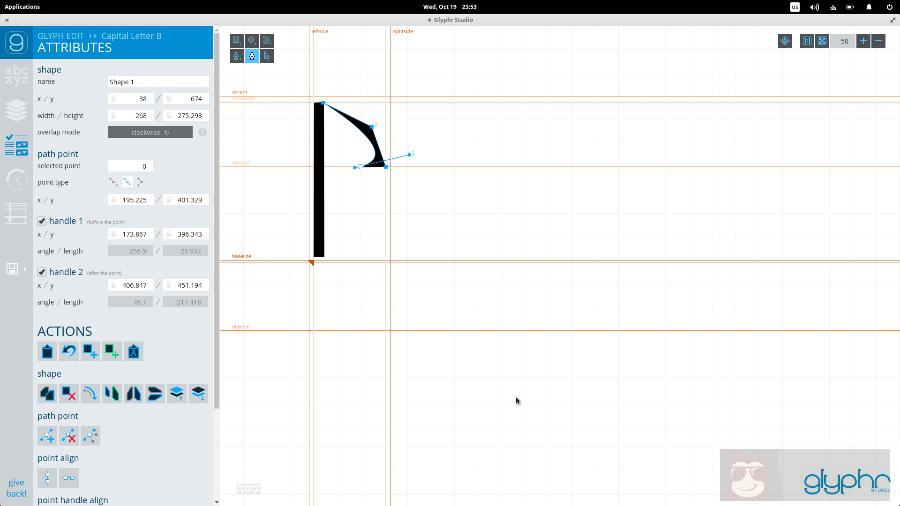Image resolution: width=900 pixels, height=506 pixels.
Task: Click the reverse shape winding action
Action: coord(90,394)
